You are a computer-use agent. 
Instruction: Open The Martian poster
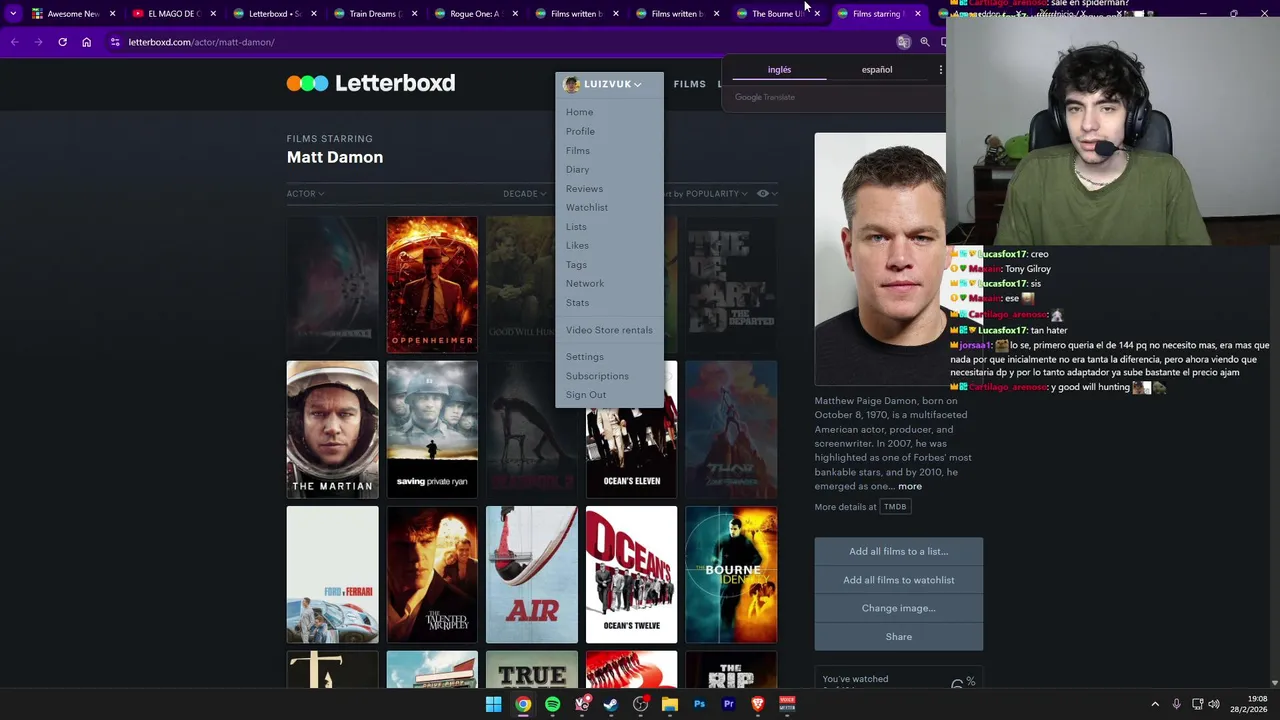coord(332,430)
